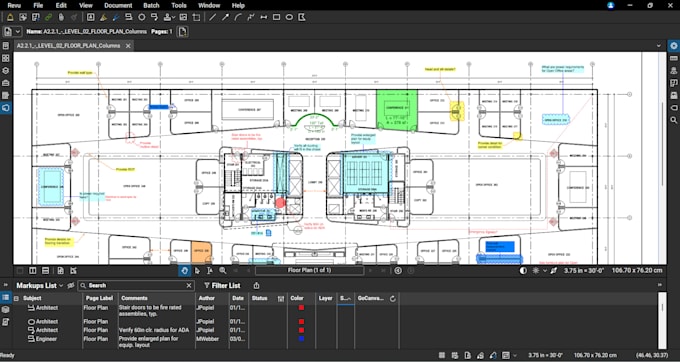Open the Markups List dropdown
Viewport: 680px width, 362px height.
pyautogui.click(x=39, y=285)
